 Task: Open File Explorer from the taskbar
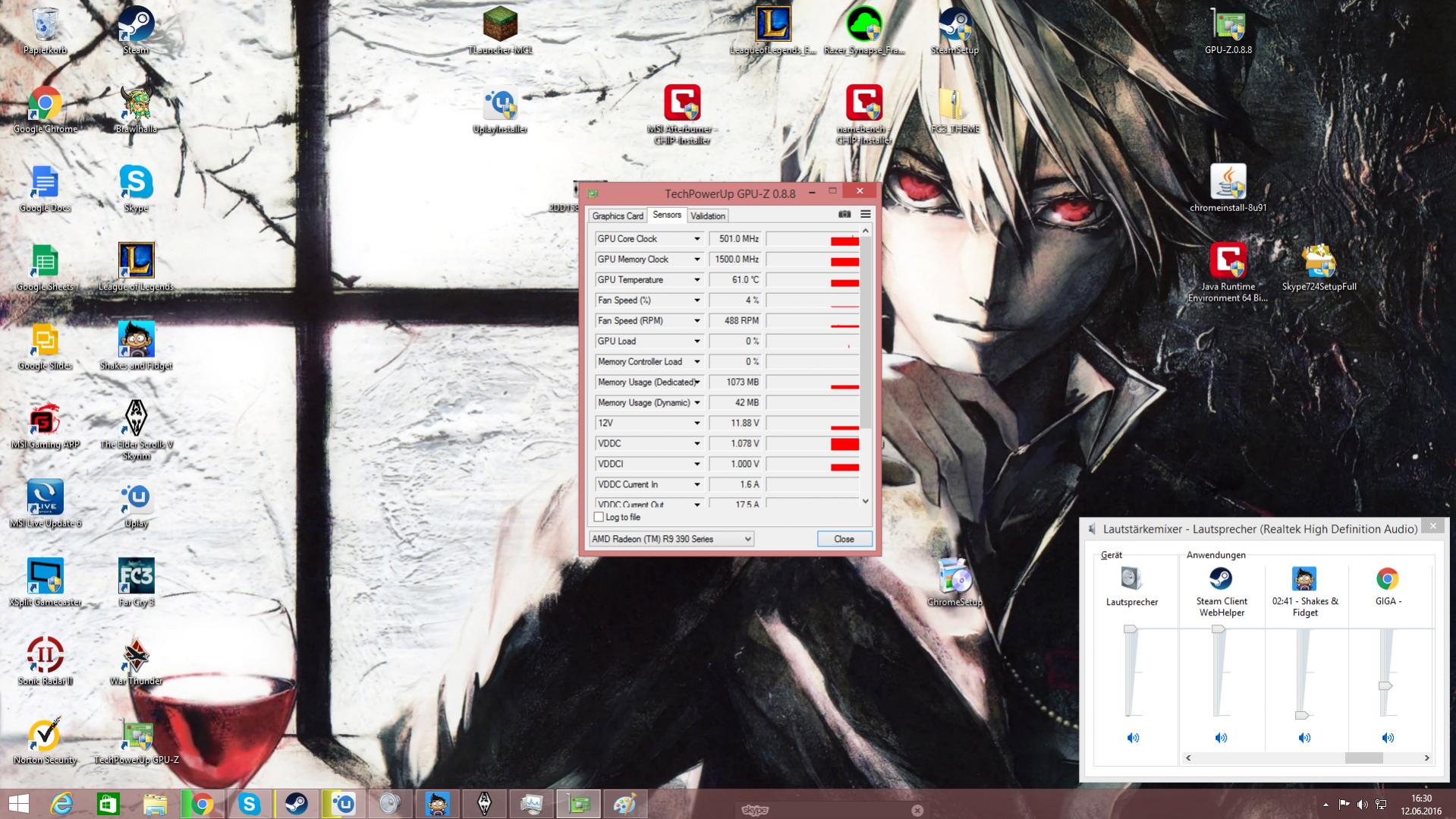155,804
